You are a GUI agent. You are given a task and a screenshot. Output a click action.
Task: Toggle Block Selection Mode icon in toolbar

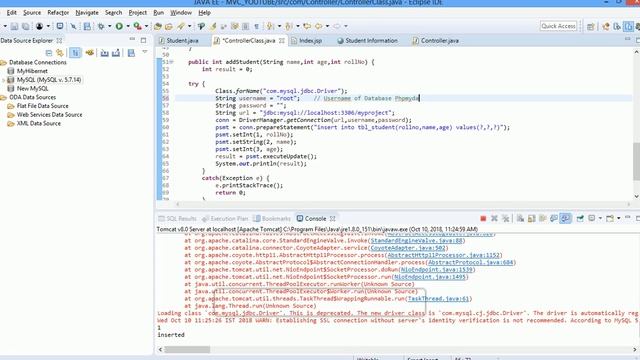(245, 26)
